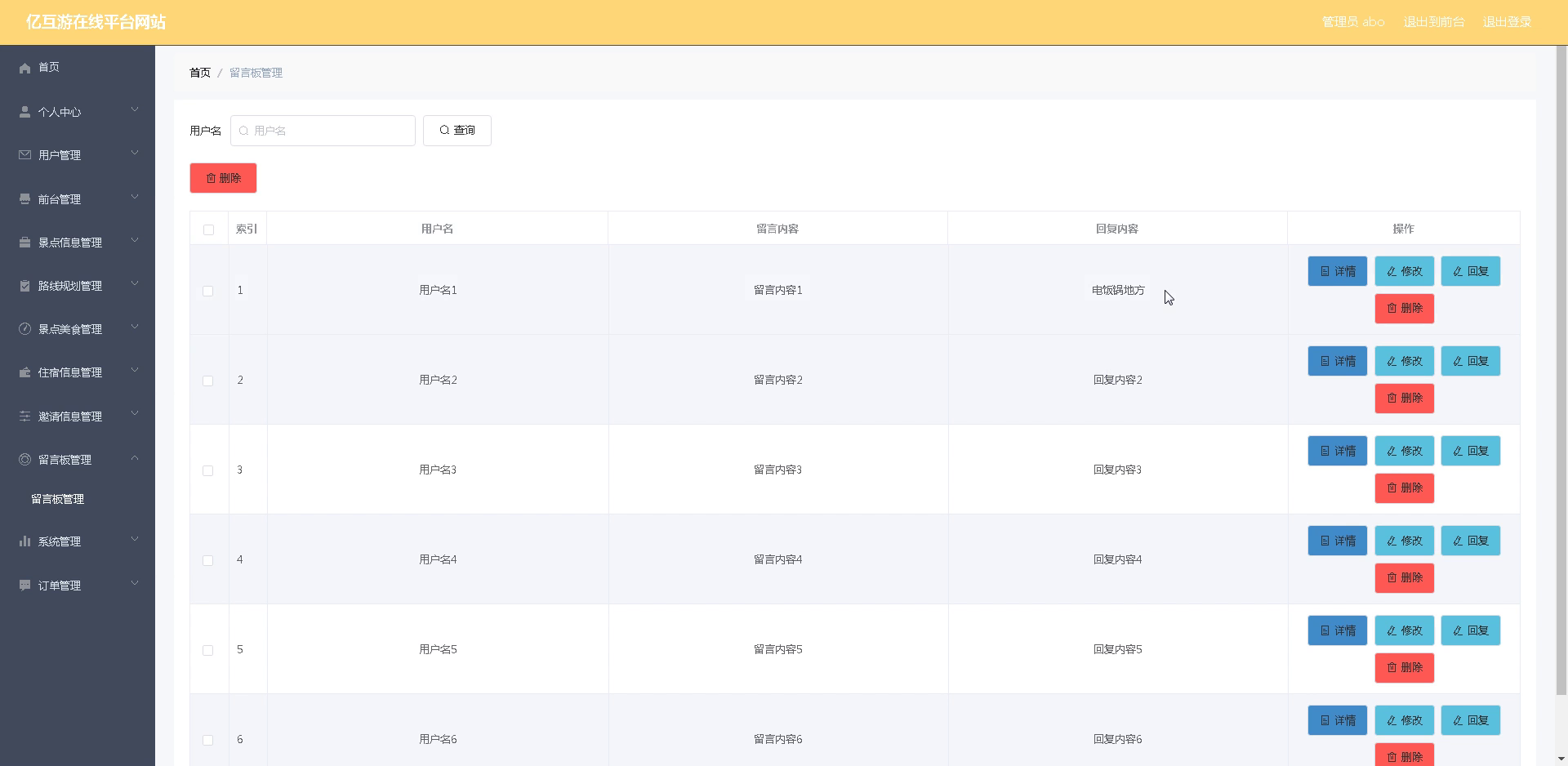This screenshot has height=766, width=1568.
Task: Click the 用户名 search input field
Action: [323, 131]
